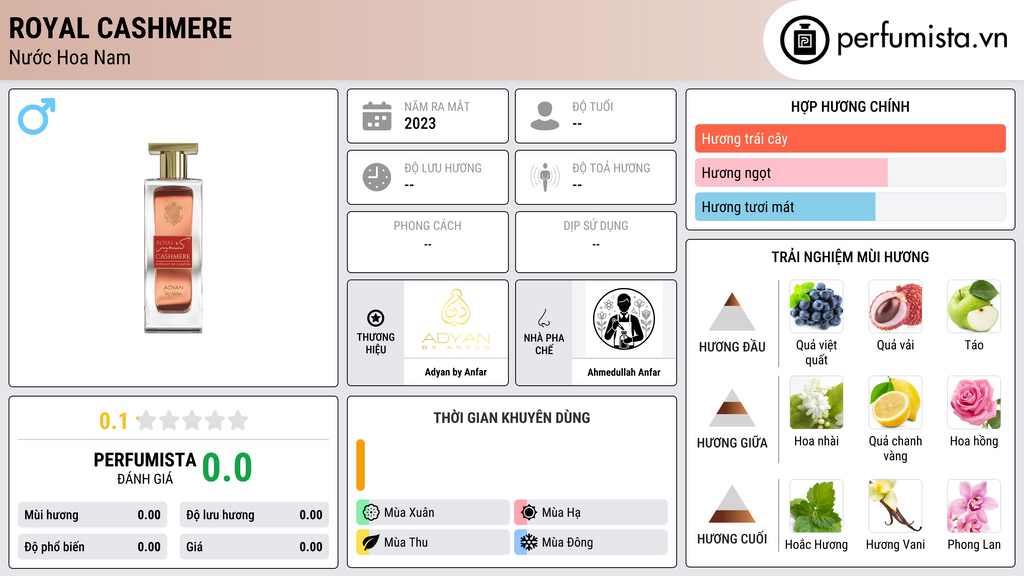This screenshot has height=576, width=1024.
Task: Click the Mùa Thu leaf icon
Action: (371, 542)
